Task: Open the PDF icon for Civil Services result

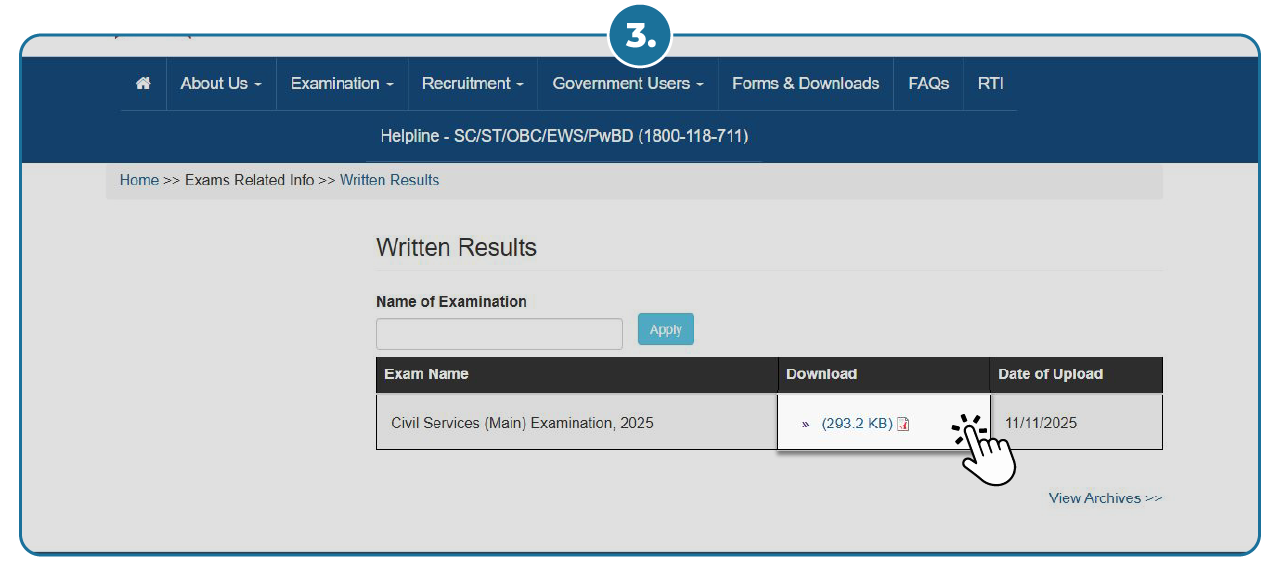Action: [x=904, y=424]
